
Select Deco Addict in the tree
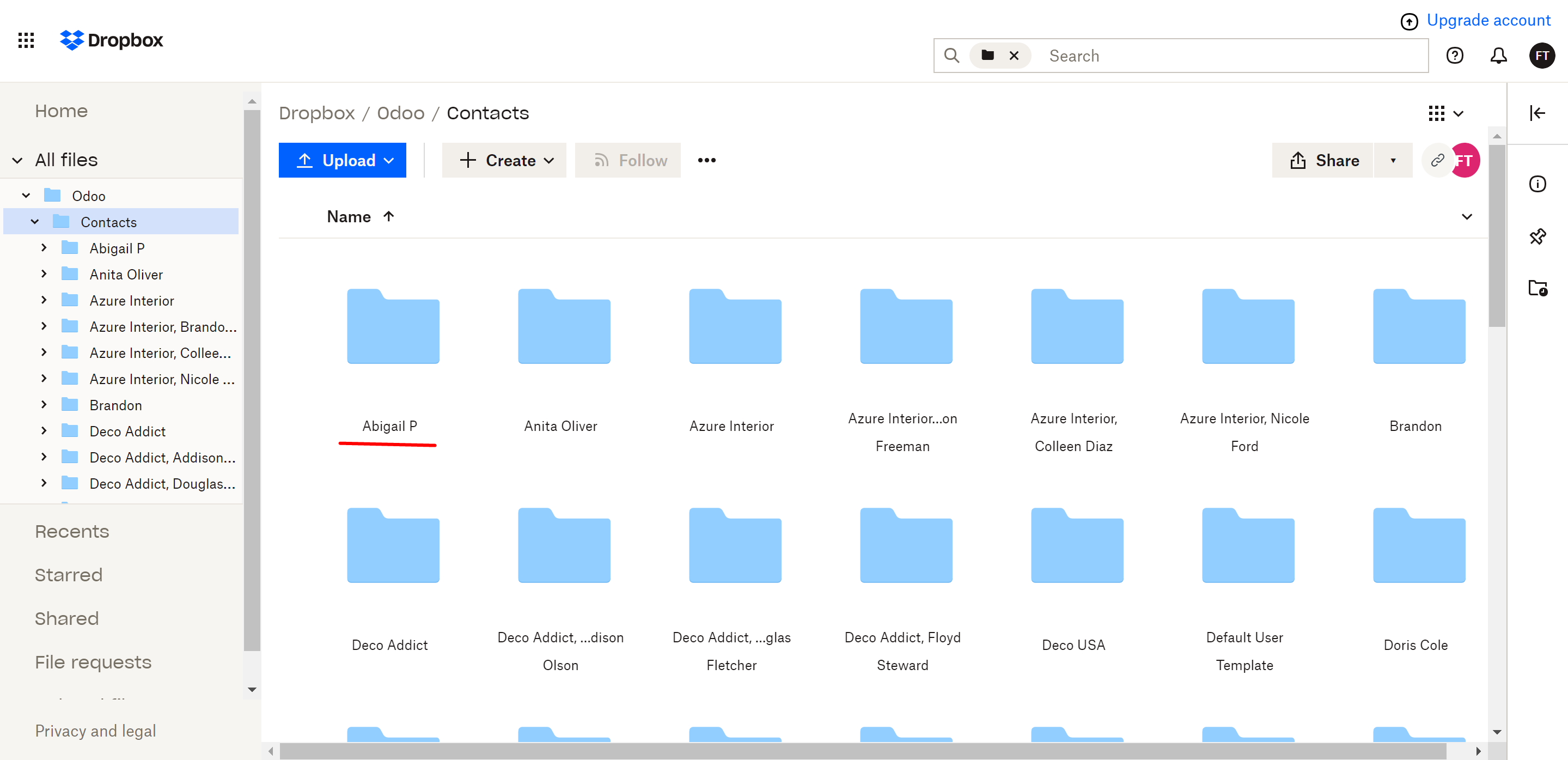pyautogui.click(x=127, y=431)
